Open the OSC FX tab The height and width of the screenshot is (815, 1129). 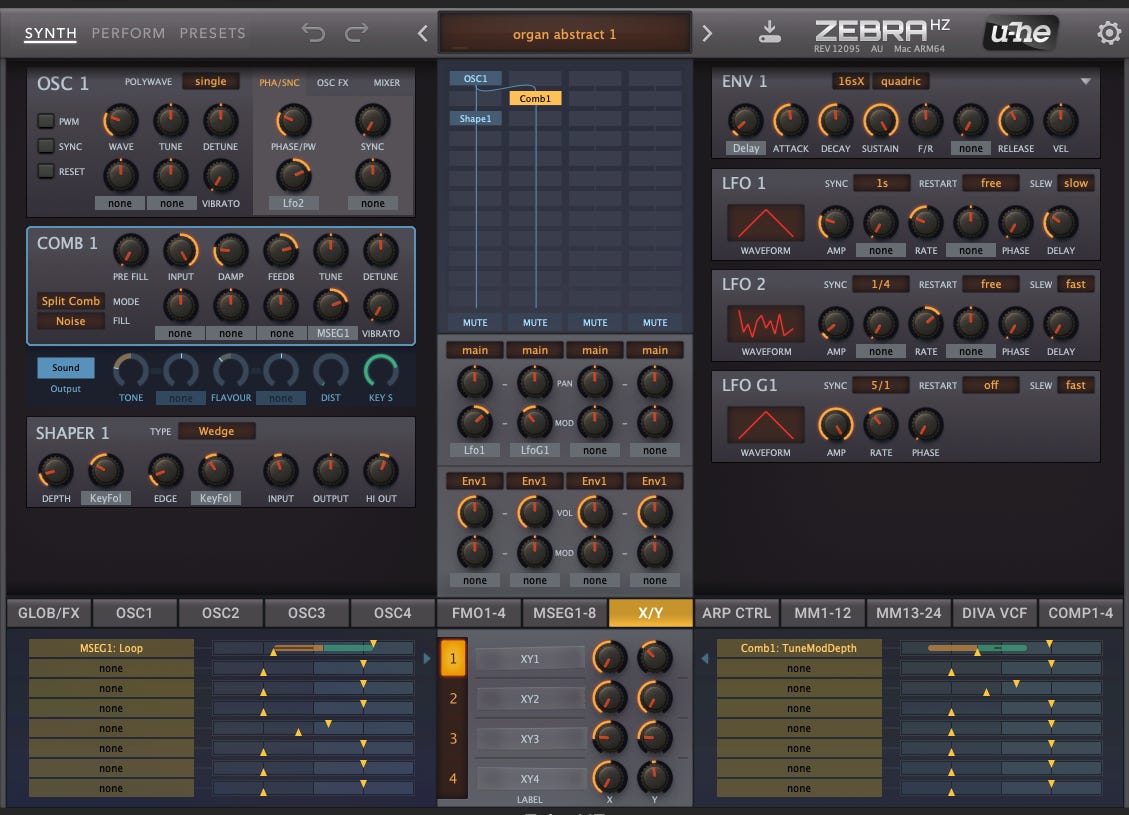(x=333, y=83)
